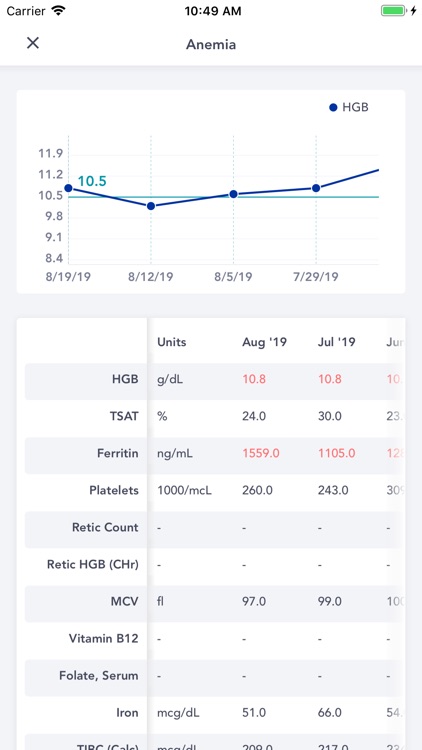
Task: Select the 8/12/19 data point on chart
Action: click(151, 206)
